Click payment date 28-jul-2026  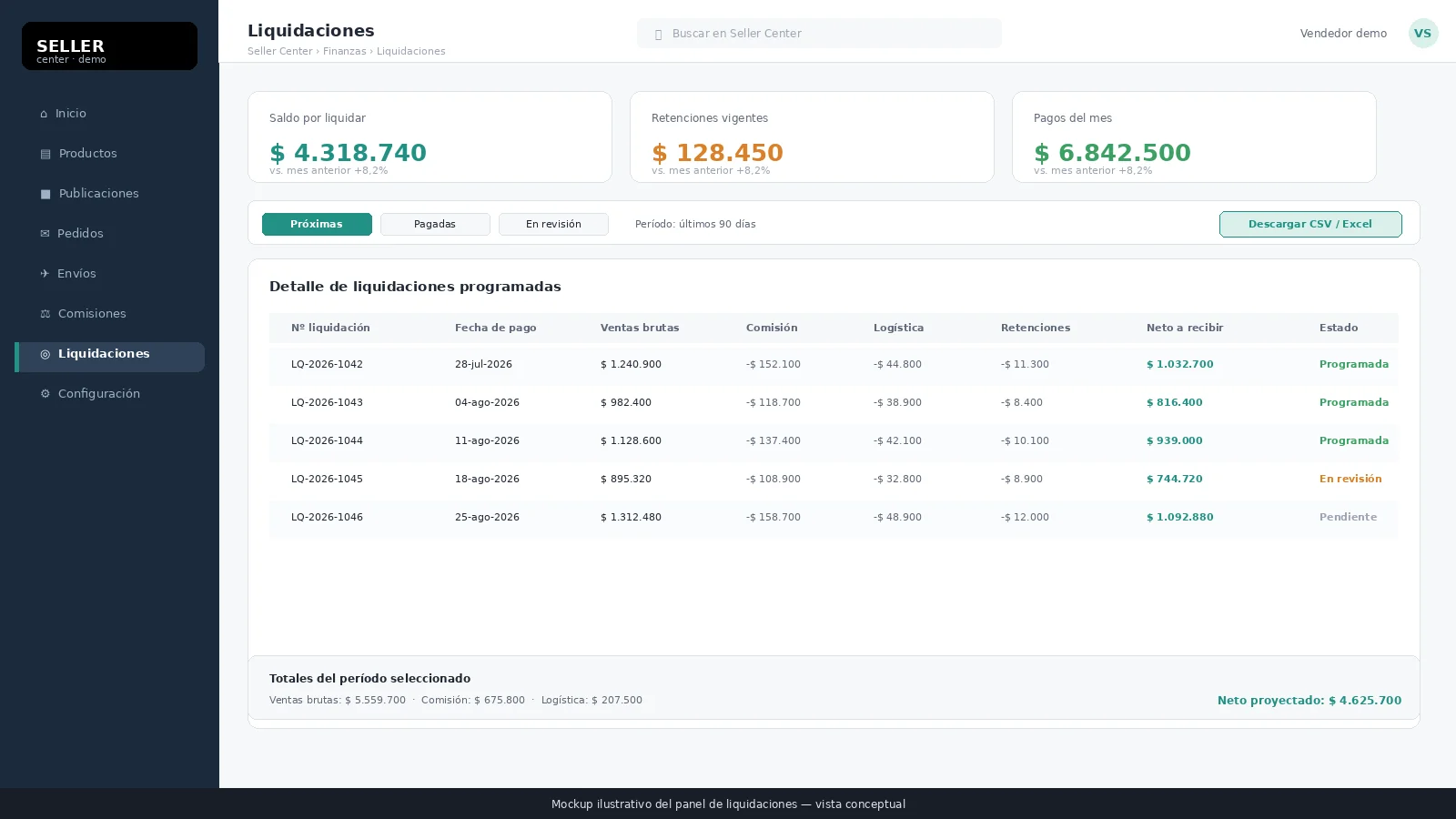[x=483, y=364]
